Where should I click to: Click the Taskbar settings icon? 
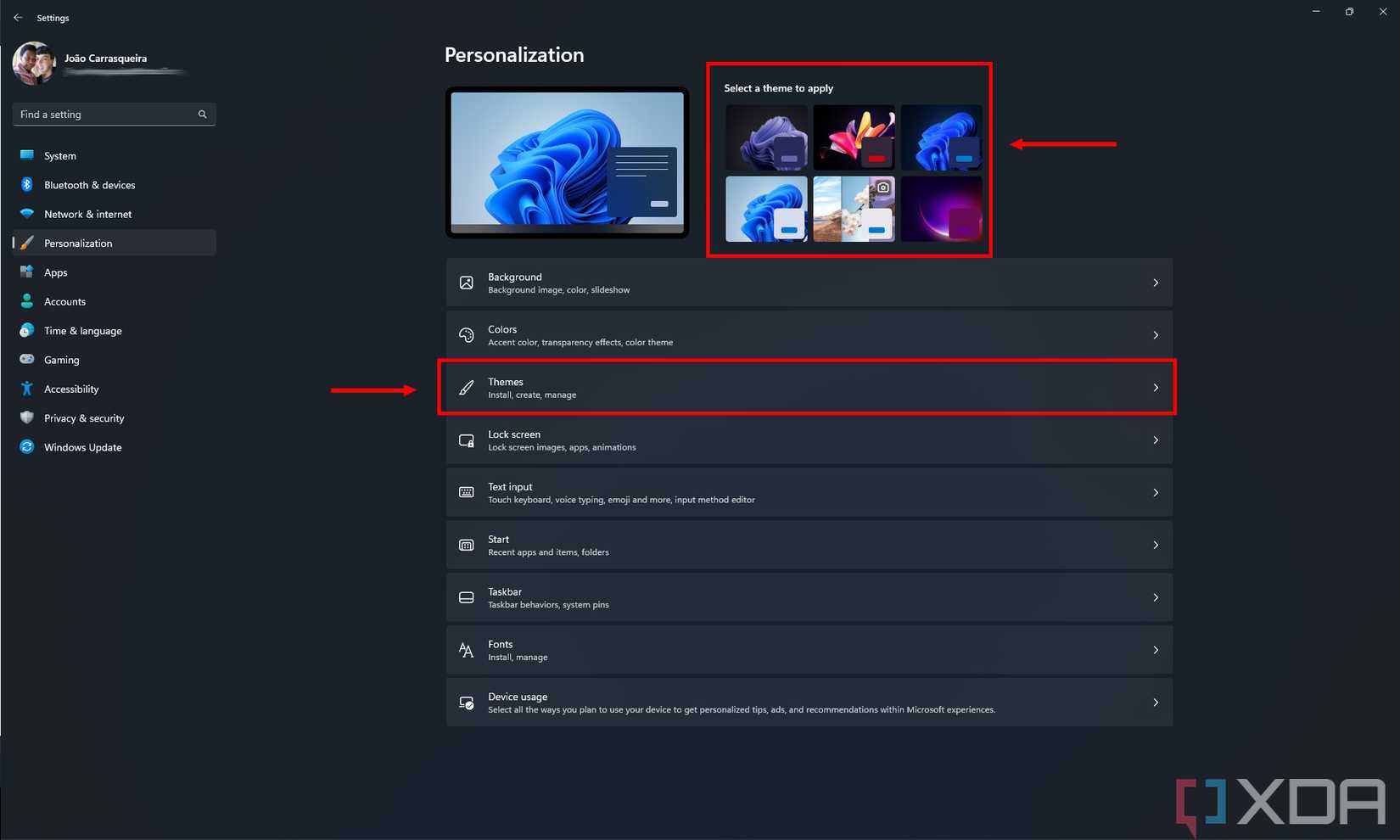466,597
